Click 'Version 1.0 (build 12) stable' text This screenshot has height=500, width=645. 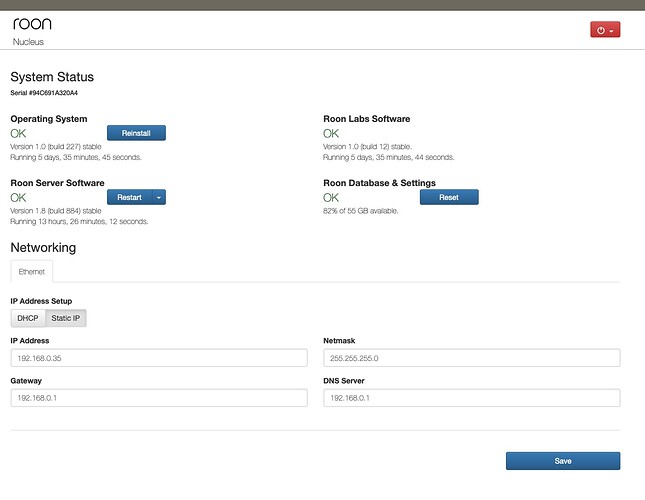click(x=367, y=147)
